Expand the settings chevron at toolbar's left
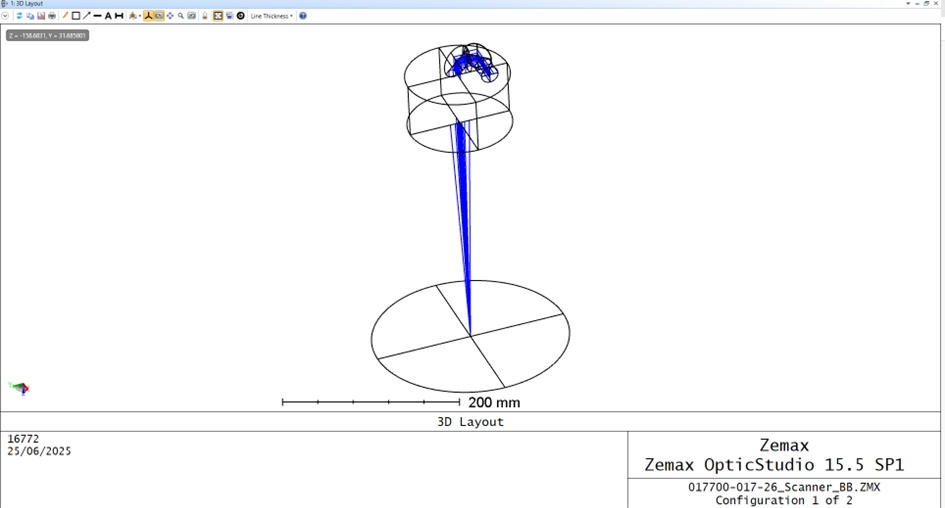This screenshot has width=945, height=508. (x=6, y=16)
